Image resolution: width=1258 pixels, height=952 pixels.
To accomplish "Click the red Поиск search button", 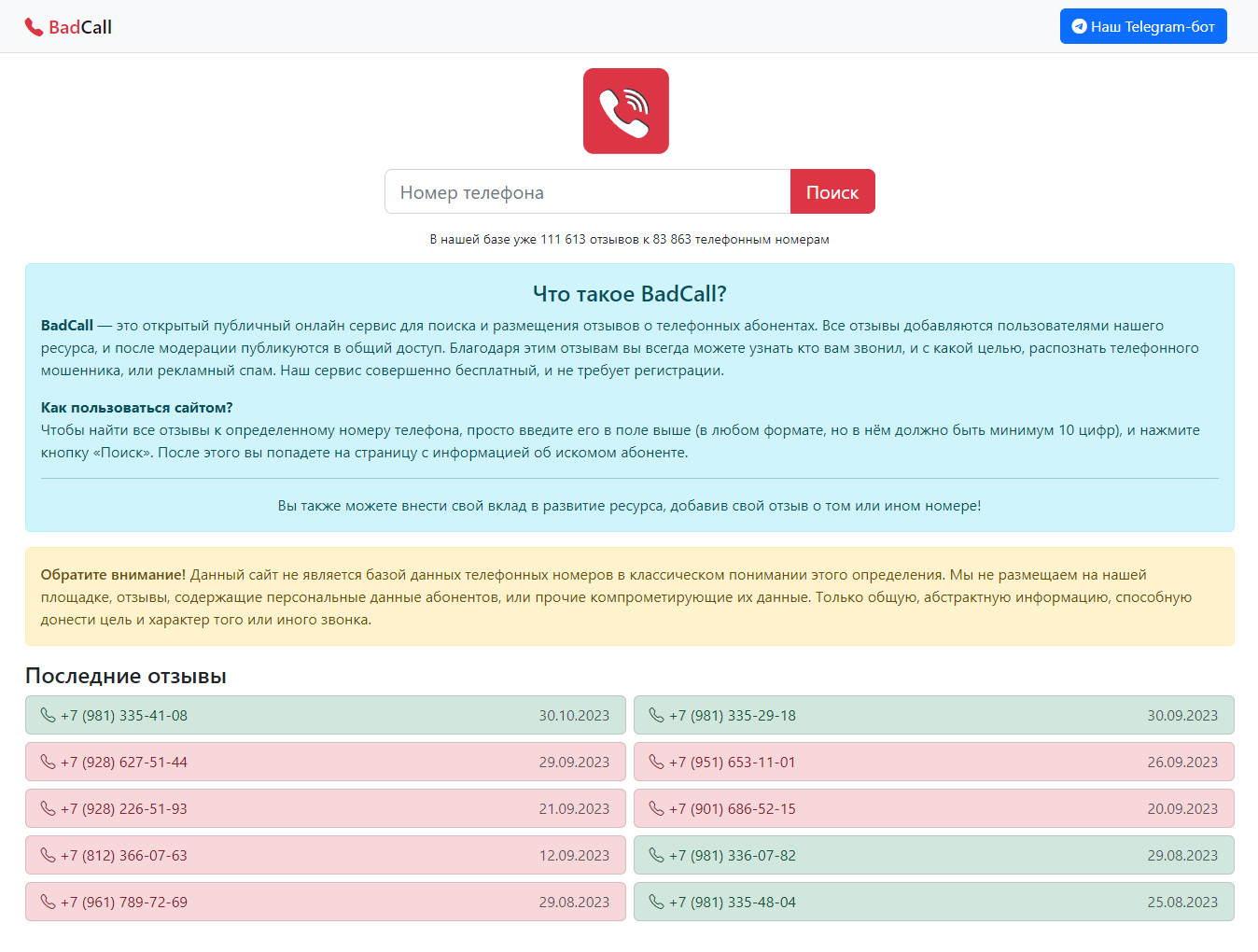I will click(x=832, y=191).
